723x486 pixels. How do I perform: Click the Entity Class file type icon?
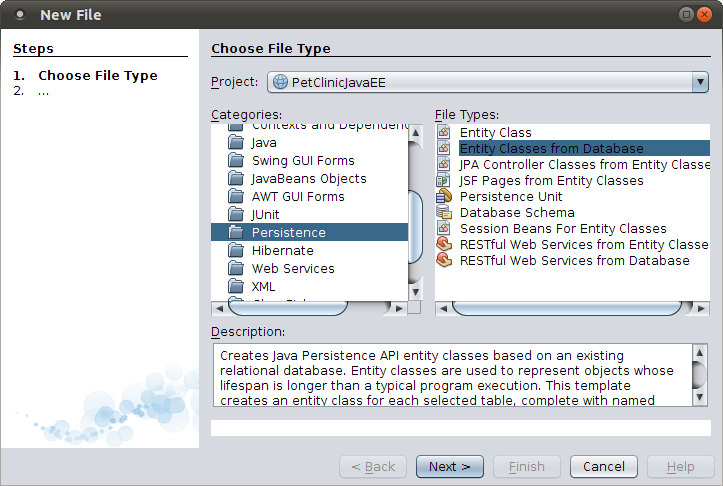(x=444, y=133)
